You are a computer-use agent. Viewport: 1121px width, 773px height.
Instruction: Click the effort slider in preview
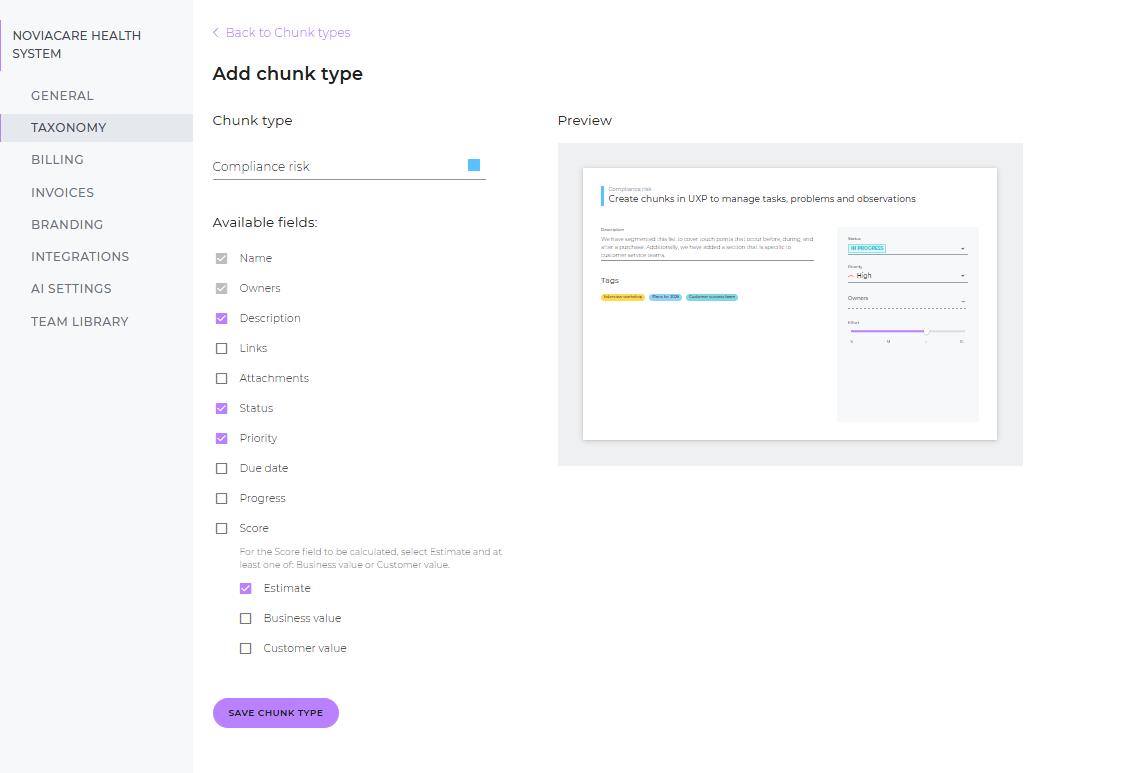click(x=907, y=331)
